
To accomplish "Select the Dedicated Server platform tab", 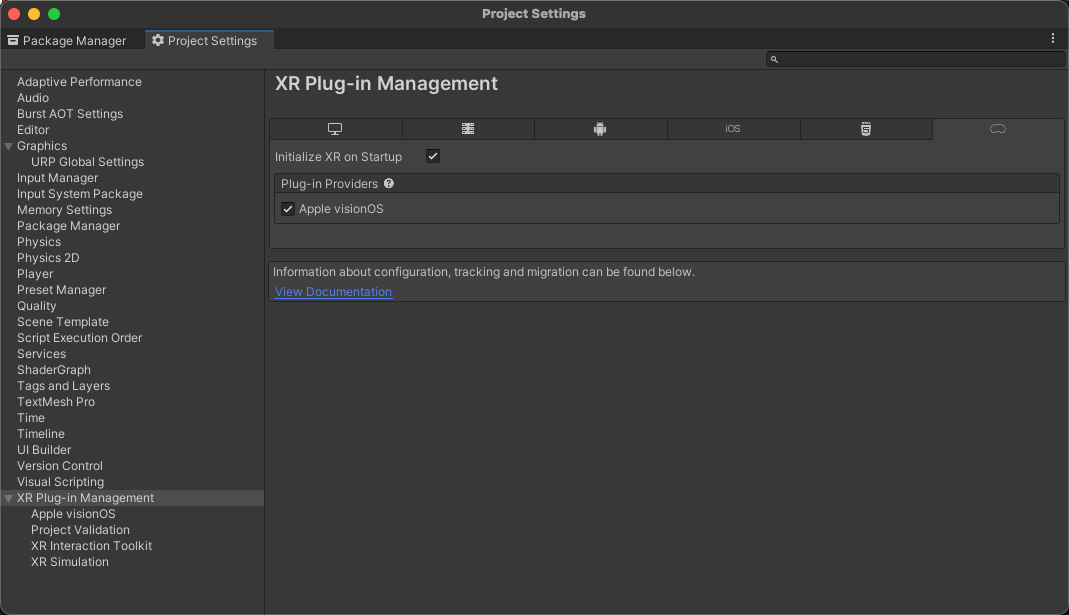I will (468, 129).
